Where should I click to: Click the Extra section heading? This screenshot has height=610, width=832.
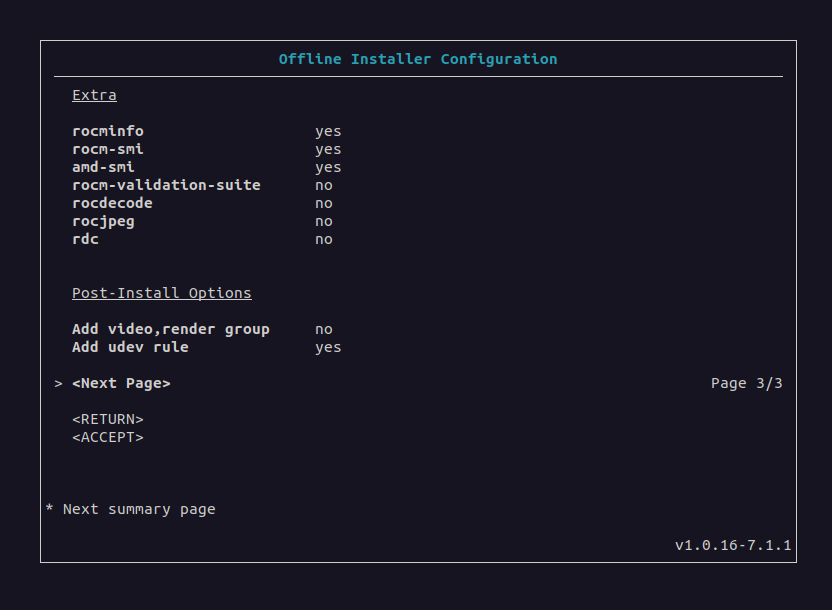pyautogui.click(x=94, y=95)
